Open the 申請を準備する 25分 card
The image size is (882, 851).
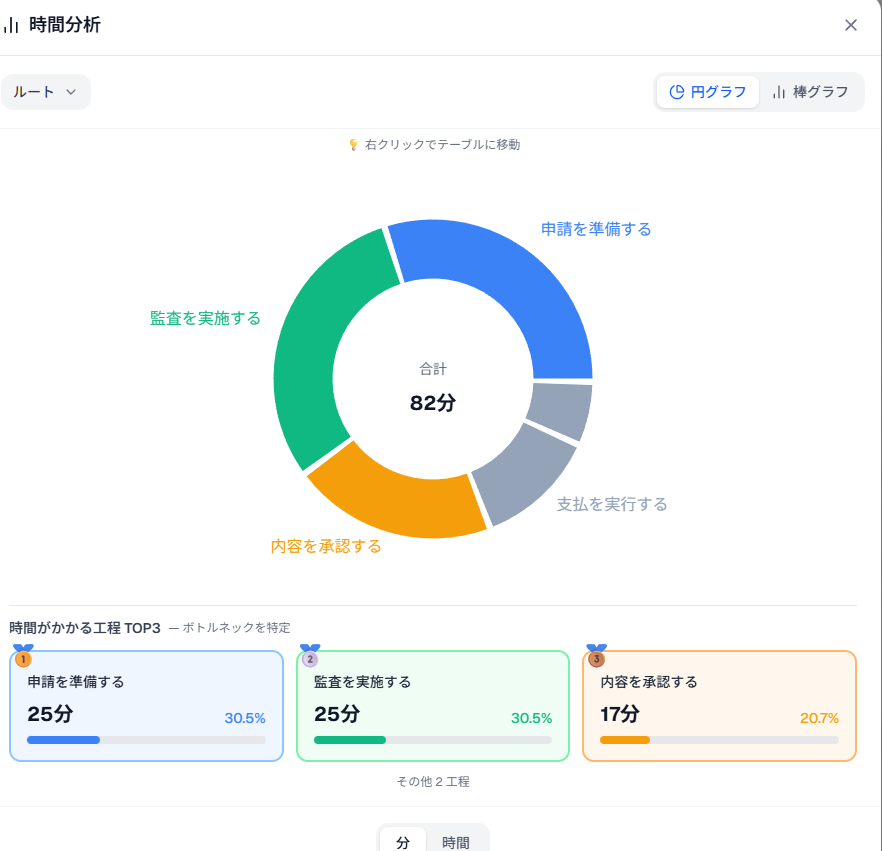click(146, 705)
